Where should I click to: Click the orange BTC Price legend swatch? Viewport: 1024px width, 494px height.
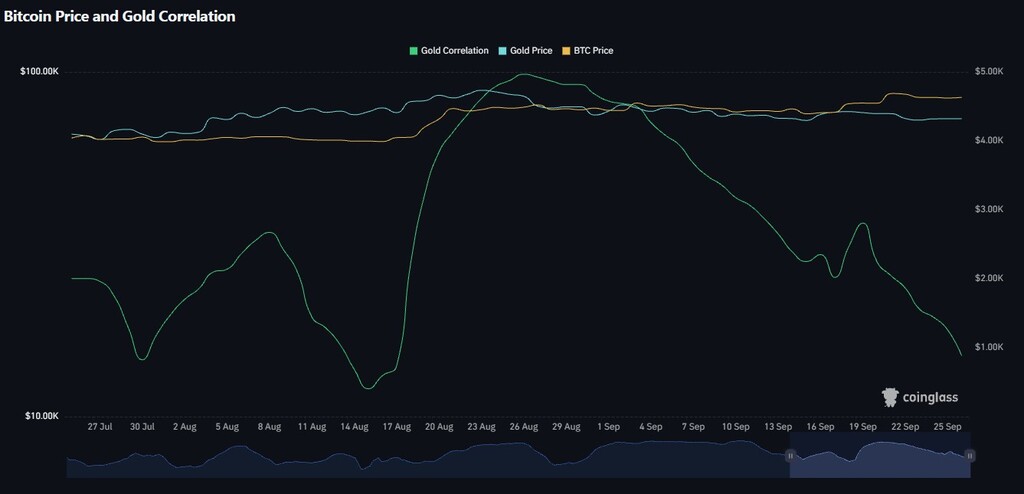(x=566, y=50)
